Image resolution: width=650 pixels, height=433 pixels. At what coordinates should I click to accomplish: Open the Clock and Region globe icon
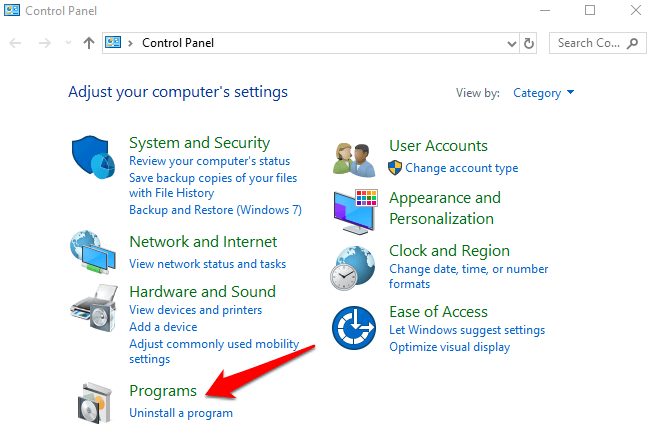[353, 268]
